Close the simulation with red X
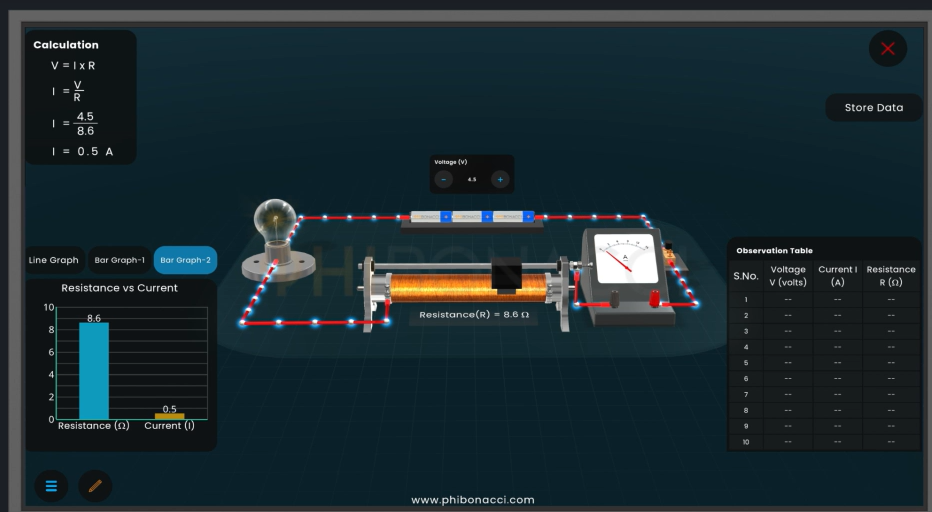Screen dimensions: 932x512 [887, 49]
